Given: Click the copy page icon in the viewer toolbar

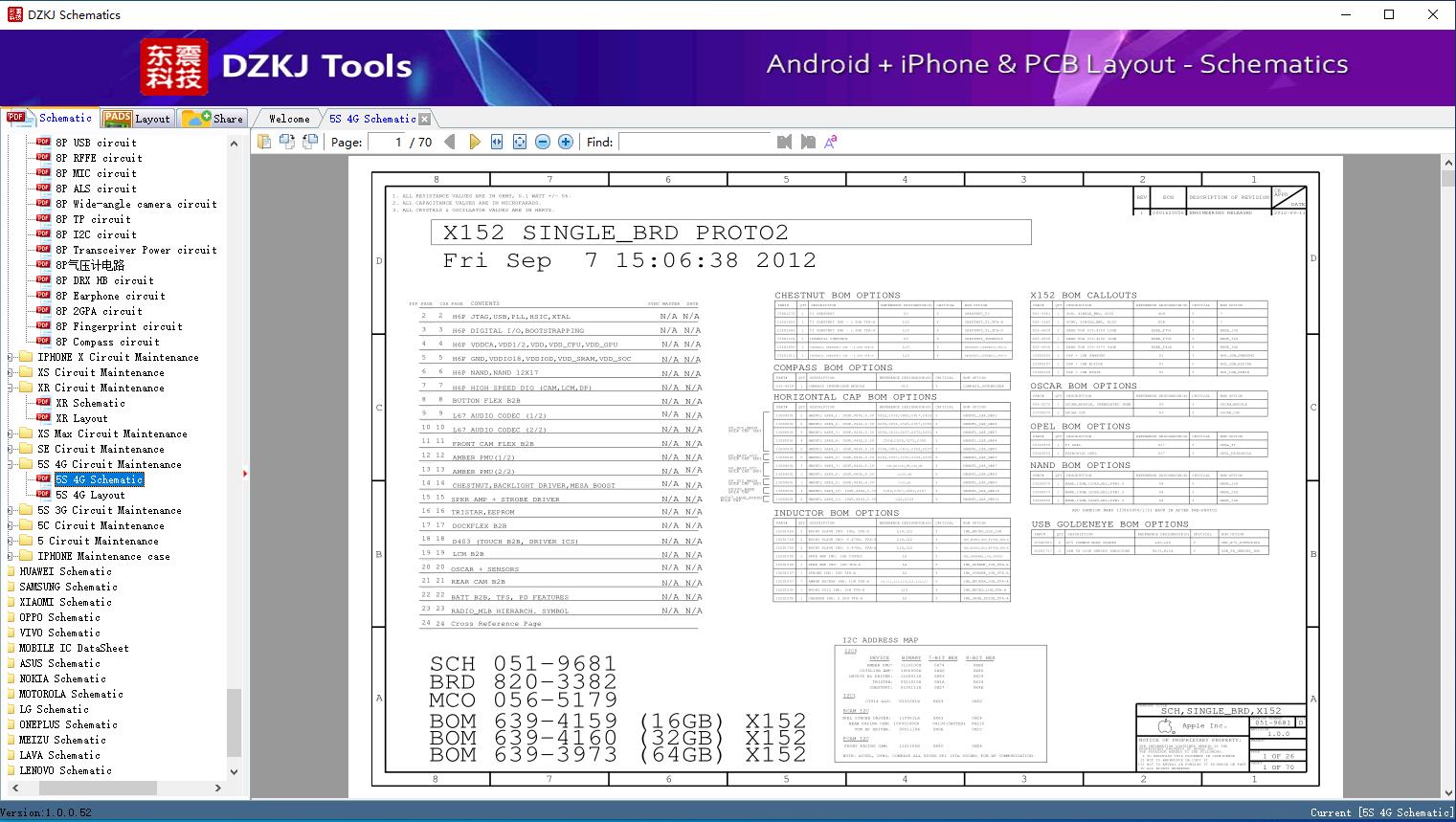Looking at the screenshot, I should tap(263, 142).
